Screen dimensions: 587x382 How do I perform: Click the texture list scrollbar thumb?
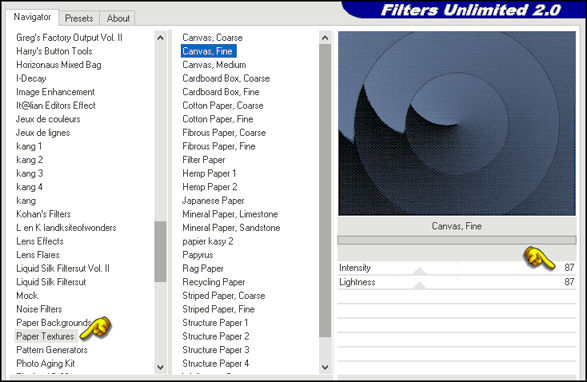pos(325,191)
